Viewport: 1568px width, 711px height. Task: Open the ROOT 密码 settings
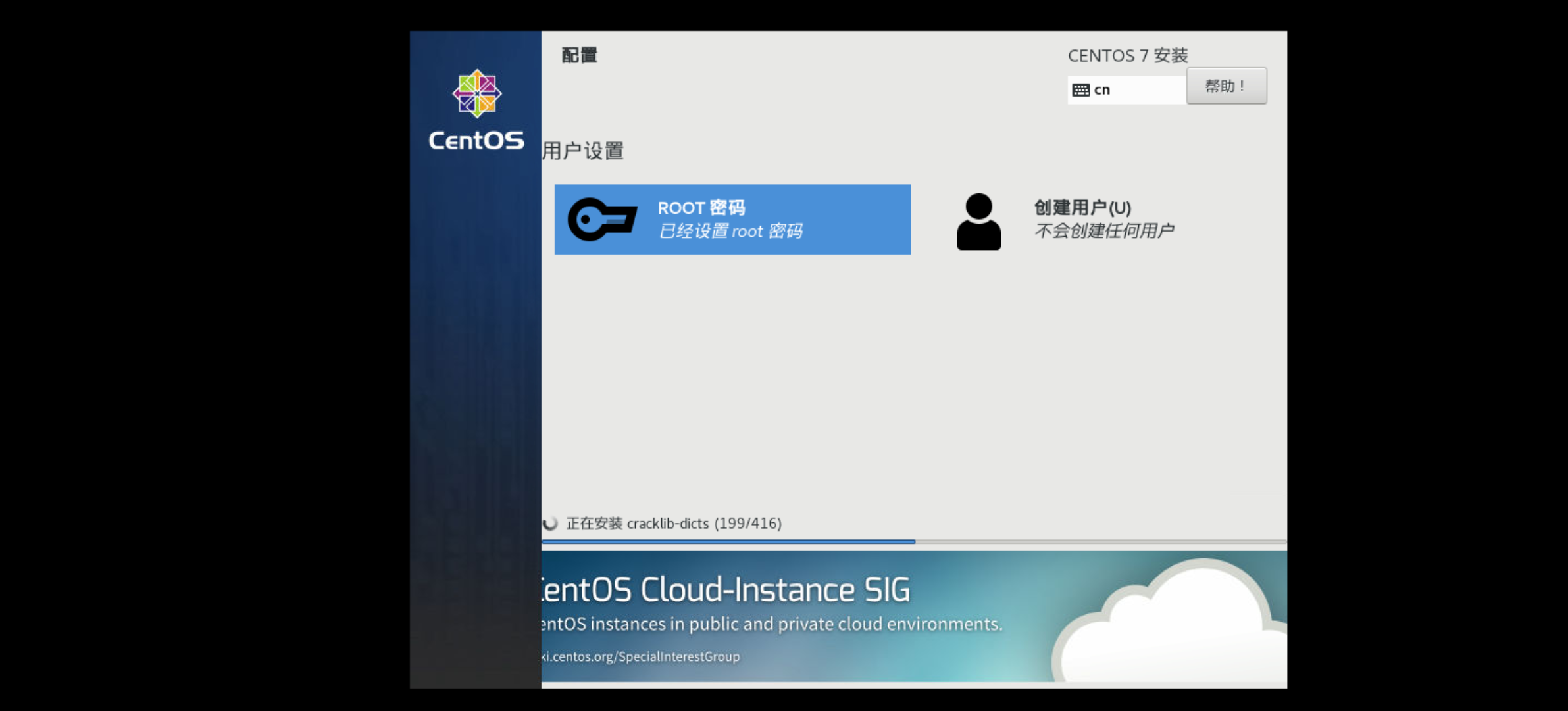pyautogui.click(x=732, y=219)
